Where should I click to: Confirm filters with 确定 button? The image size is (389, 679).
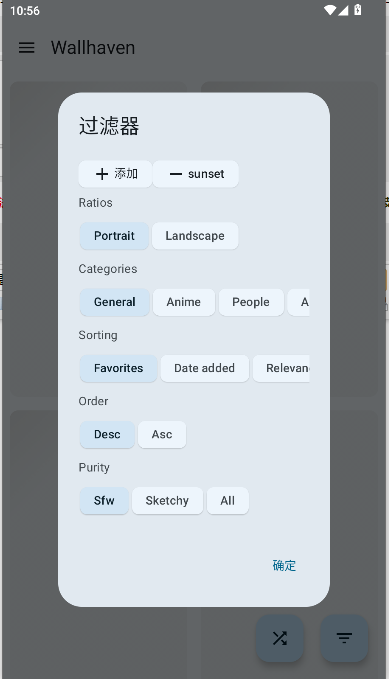click(x=284, y=566)
